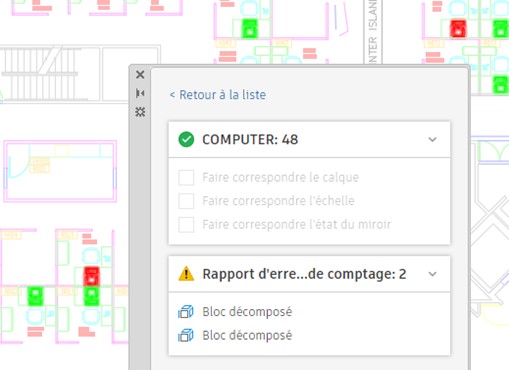
Task: Click first Bloc décomposé block icon
Action: click(x=186, y=312)
